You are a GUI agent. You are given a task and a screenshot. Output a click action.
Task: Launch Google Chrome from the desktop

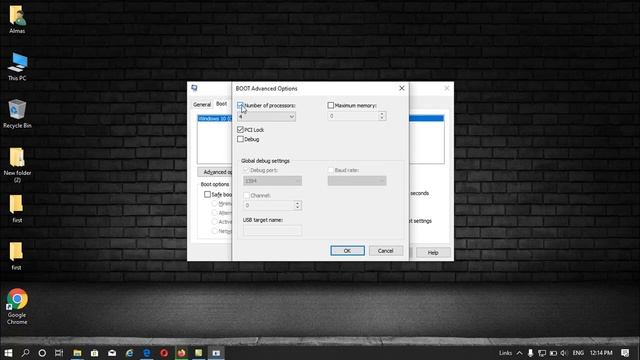click(x=17, y=307)
